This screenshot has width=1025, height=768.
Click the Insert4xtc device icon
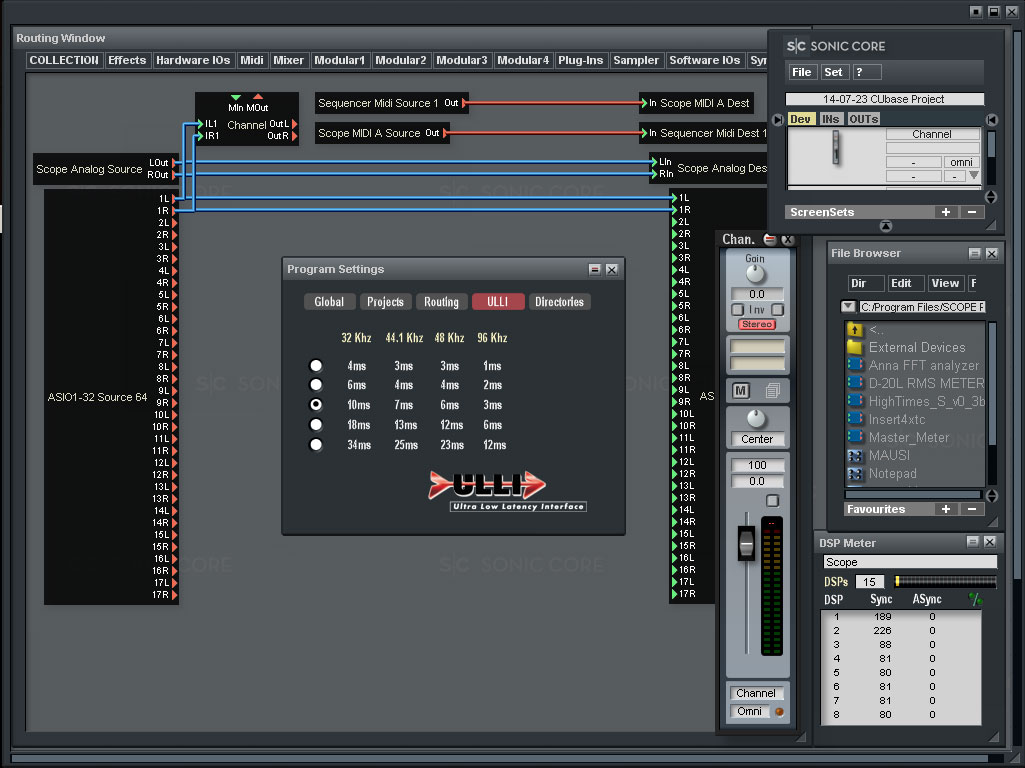(x=854, y=419)
